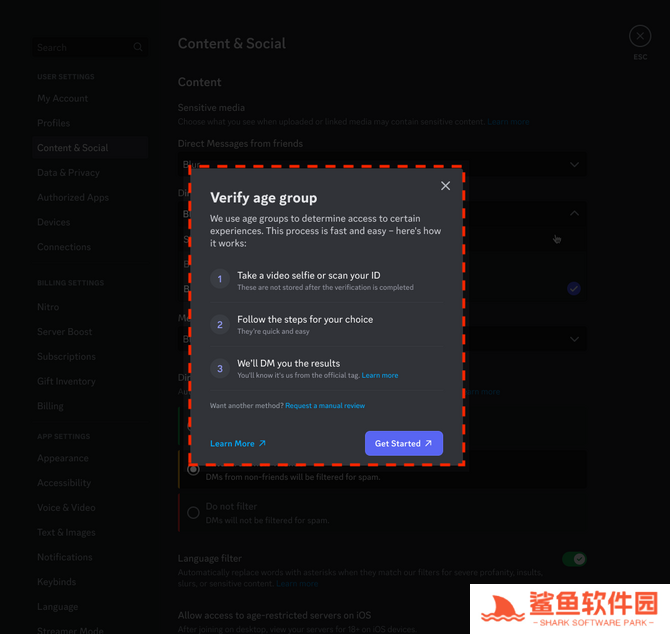Click the step 2 number badge

tap(221, 324)
